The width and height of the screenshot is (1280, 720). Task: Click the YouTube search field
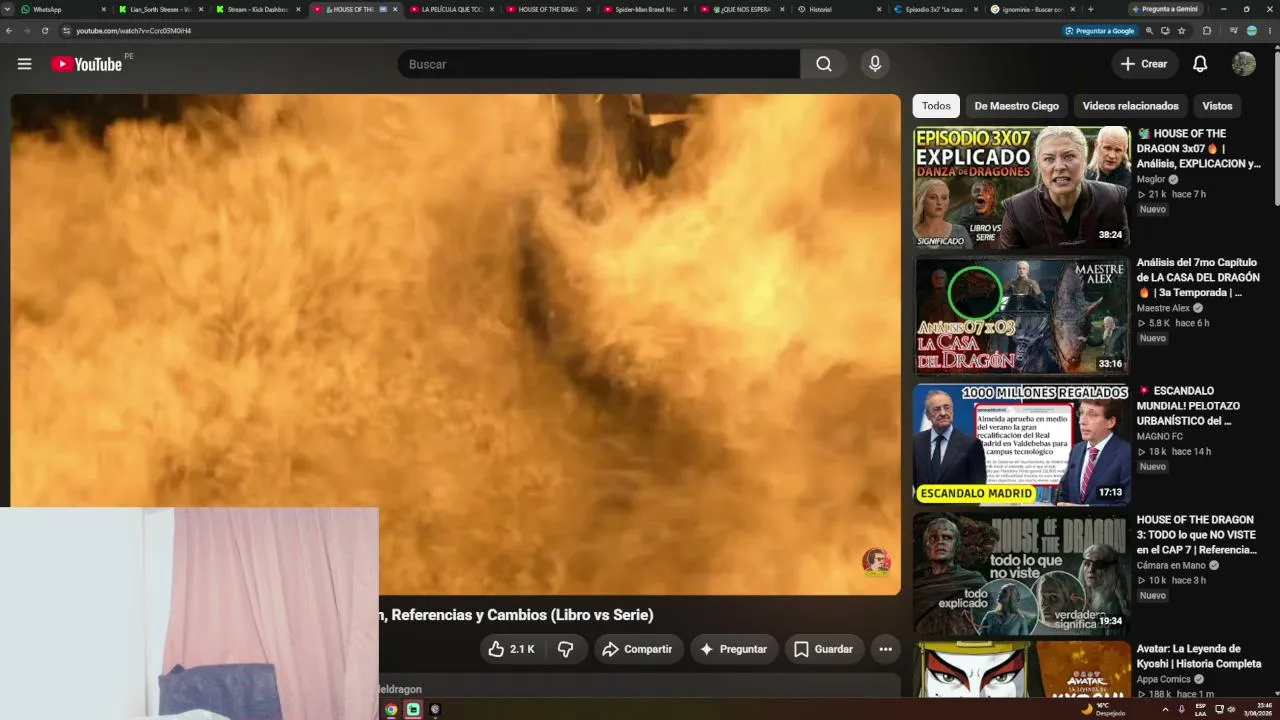point(599,64)
